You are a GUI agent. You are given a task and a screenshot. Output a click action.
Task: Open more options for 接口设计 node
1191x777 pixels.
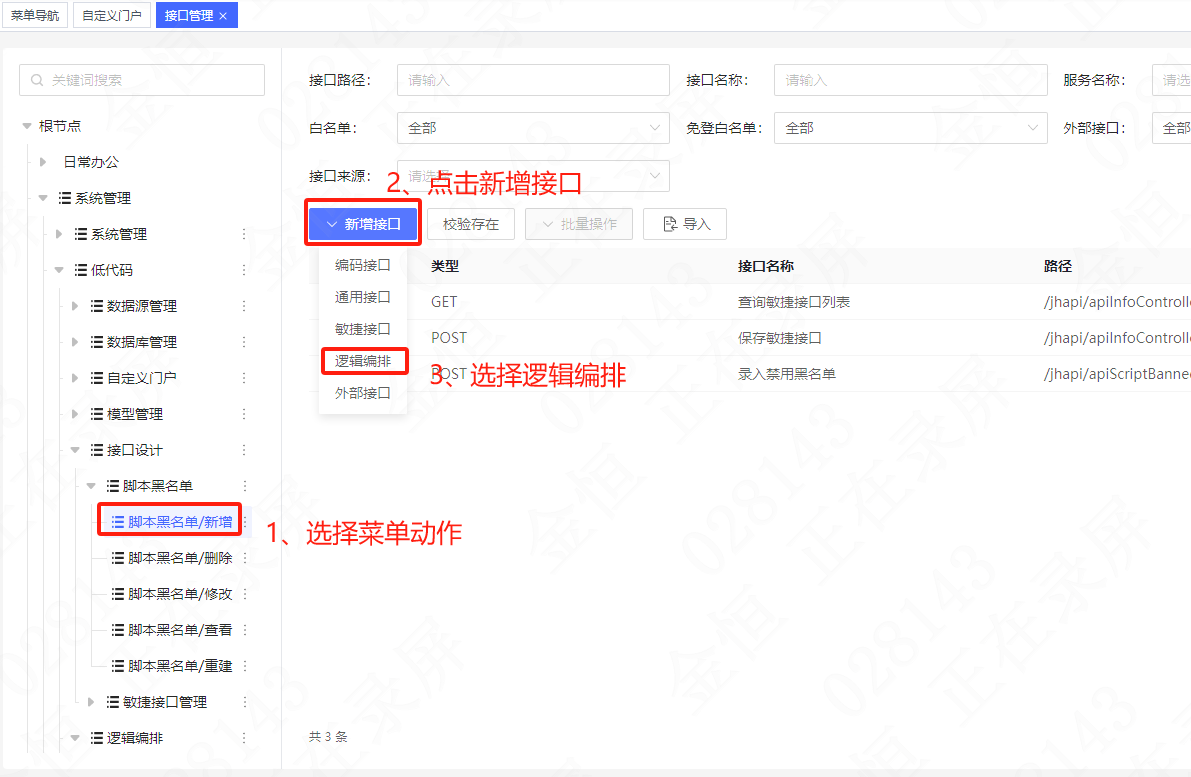(x=244, y=450)
